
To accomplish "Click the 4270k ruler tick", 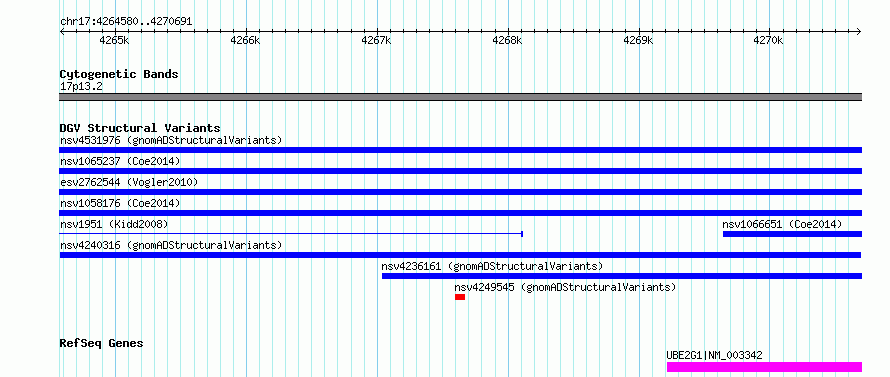I will 769,40.
